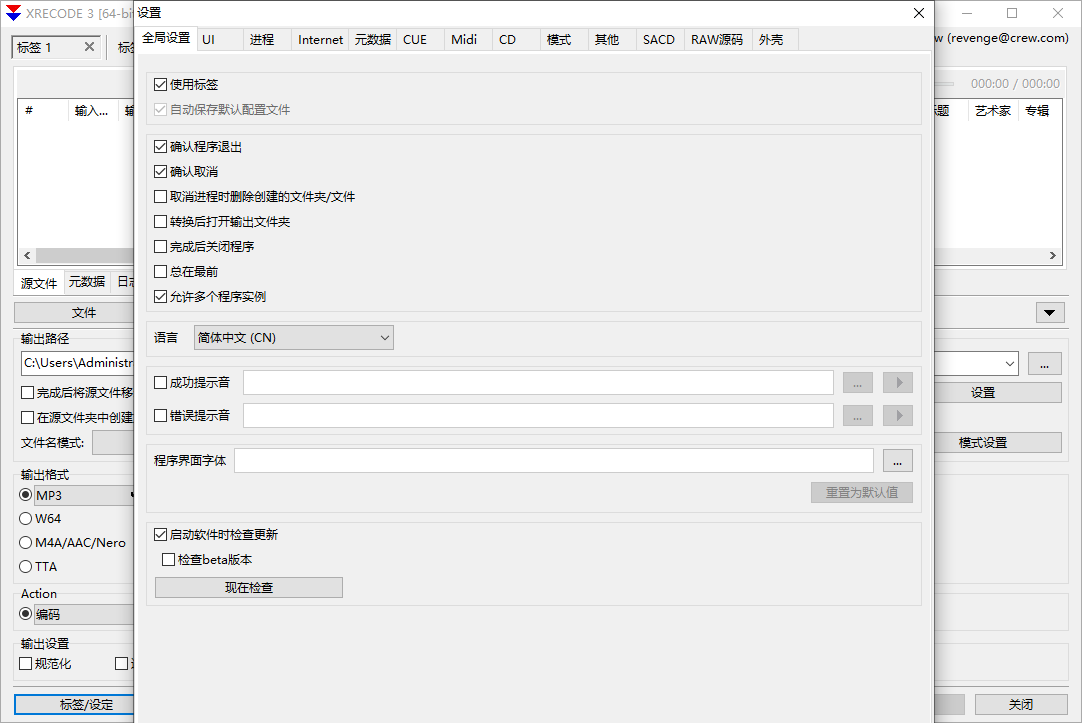This screenshot has width=1082, height=723.
Task: Enable the 检查beta版本 checkbox
Action: coord(169,561)
